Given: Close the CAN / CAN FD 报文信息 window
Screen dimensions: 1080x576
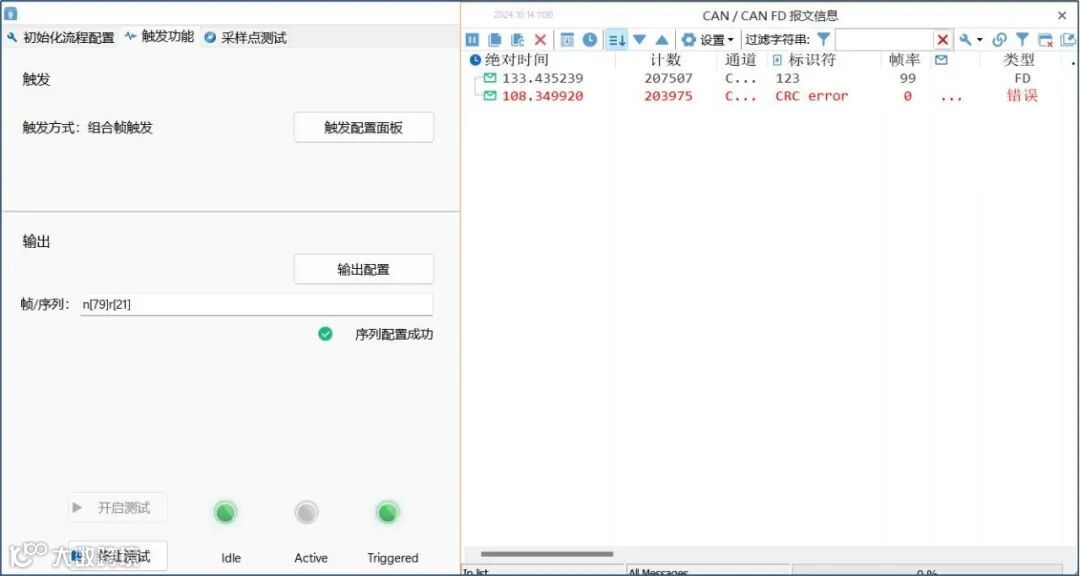Looking at the screenshot, I should tap(1061, 15).
